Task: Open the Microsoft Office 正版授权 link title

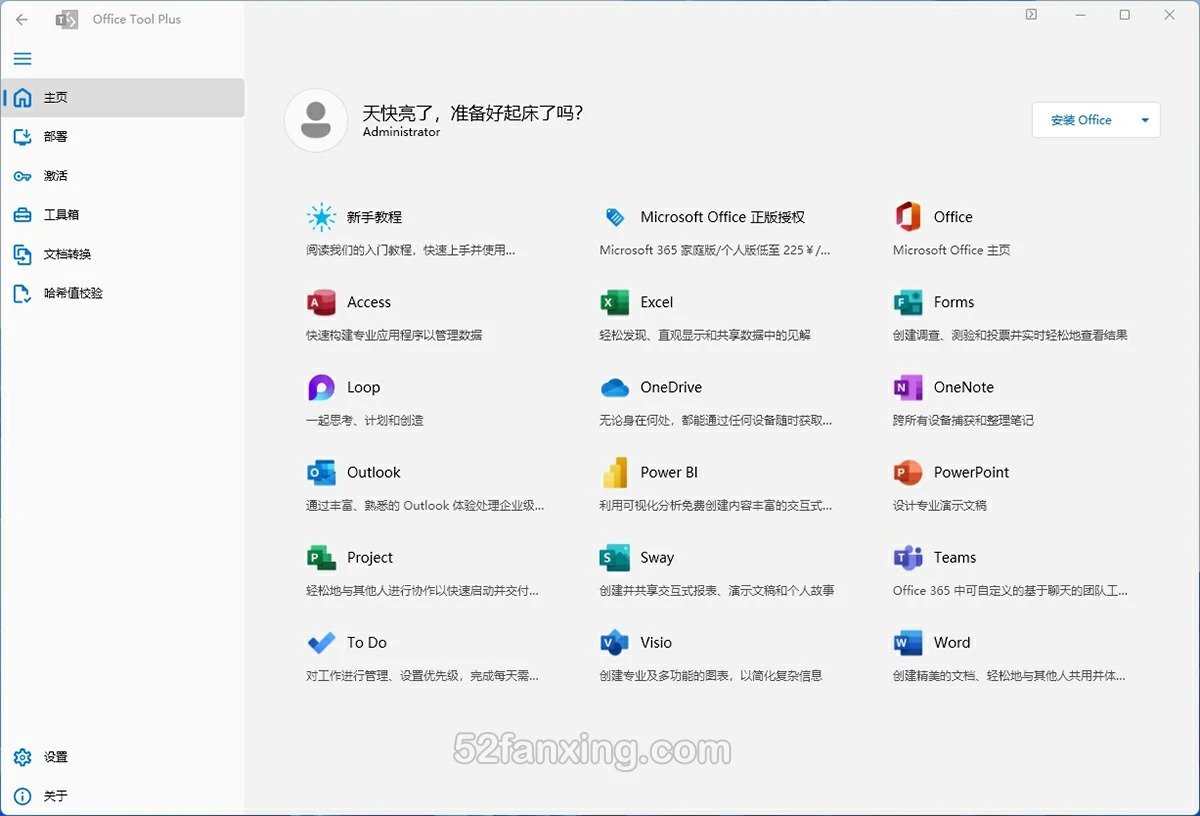Action: [722, 217]
